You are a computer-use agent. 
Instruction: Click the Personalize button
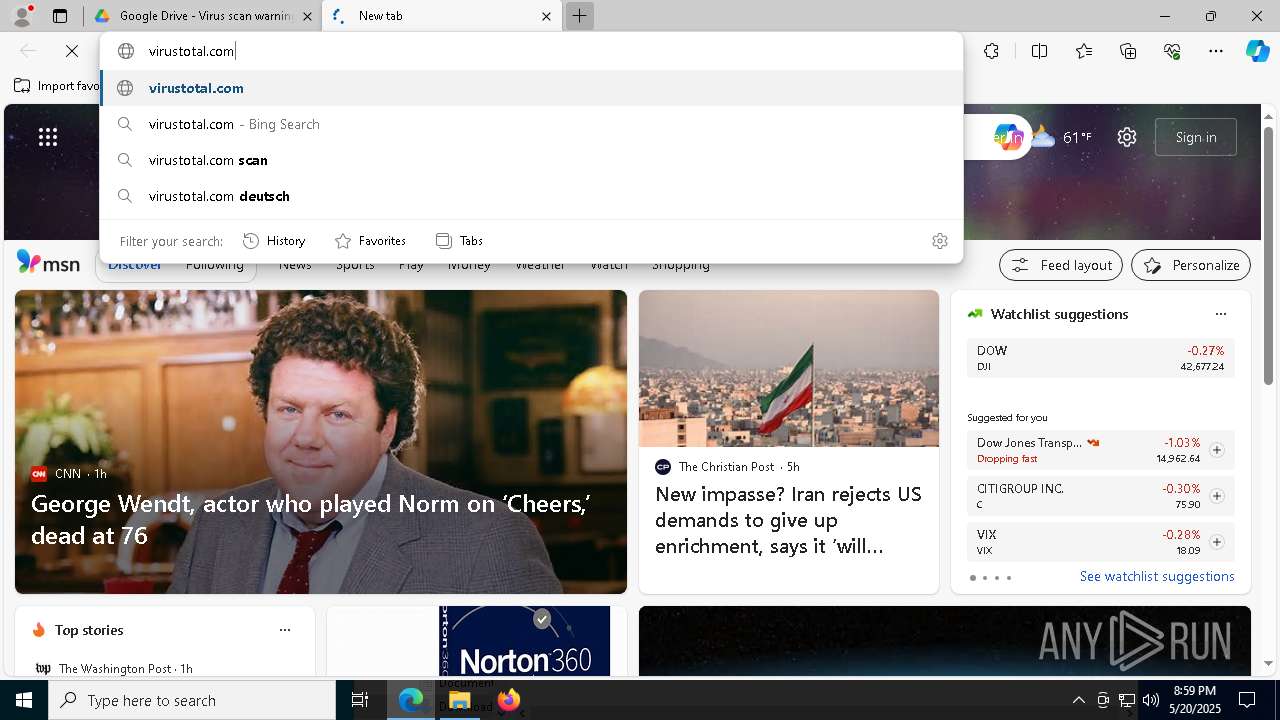point(1191,265)
